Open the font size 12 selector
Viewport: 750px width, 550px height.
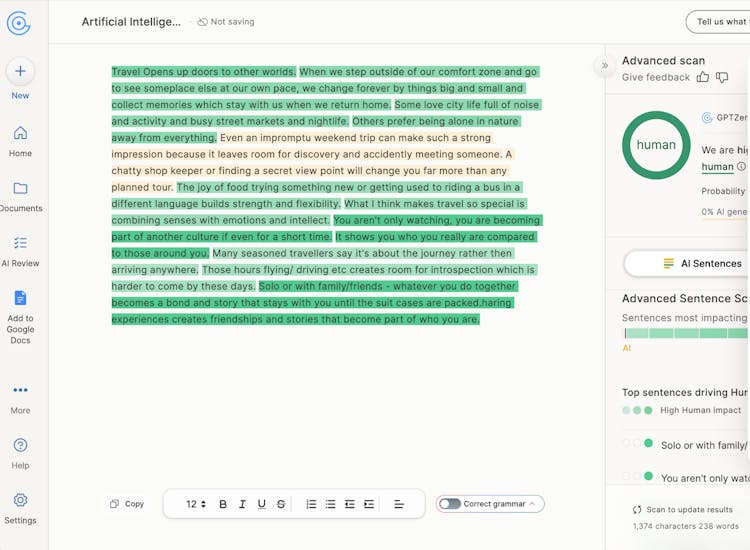coord(196,505)
